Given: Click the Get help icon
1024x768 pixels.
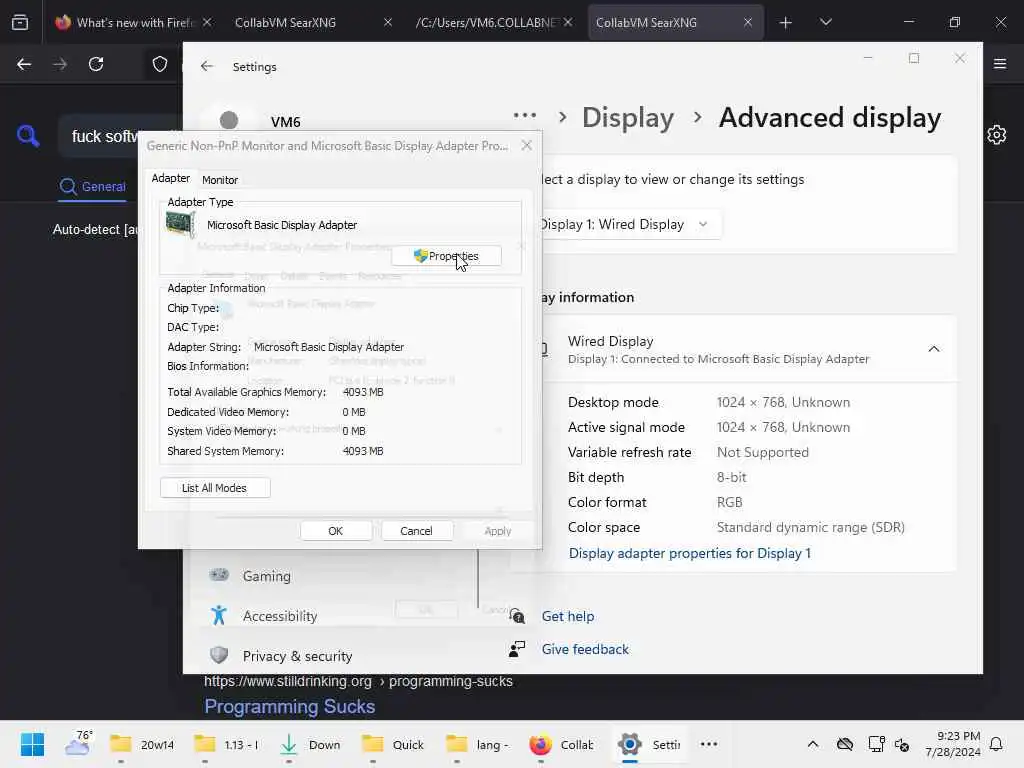Looking at the screenshot, I should (517, 616).
